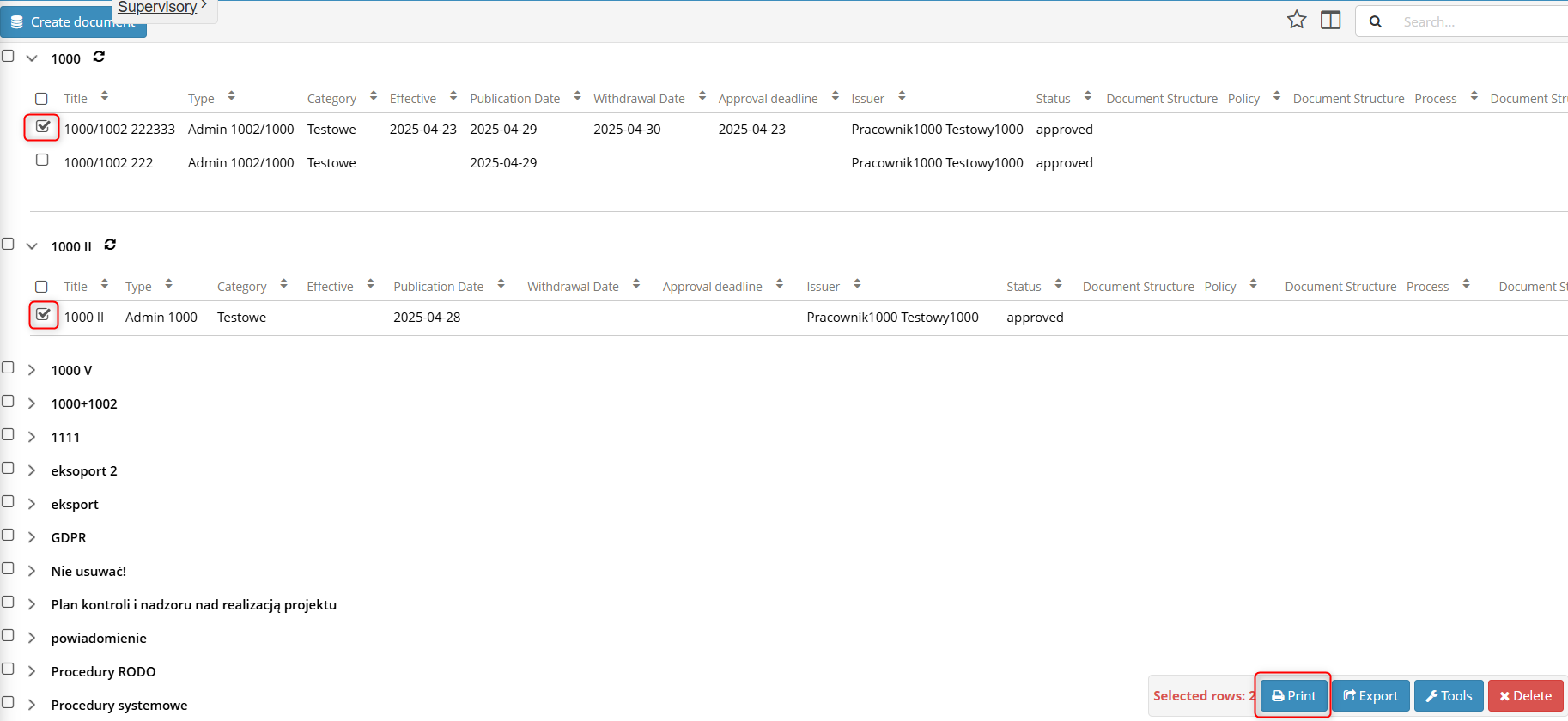This screenshot has height=721, width=1568.
Task: Sort 1000 group by Approval deadline
Action: tap(835, 96)
